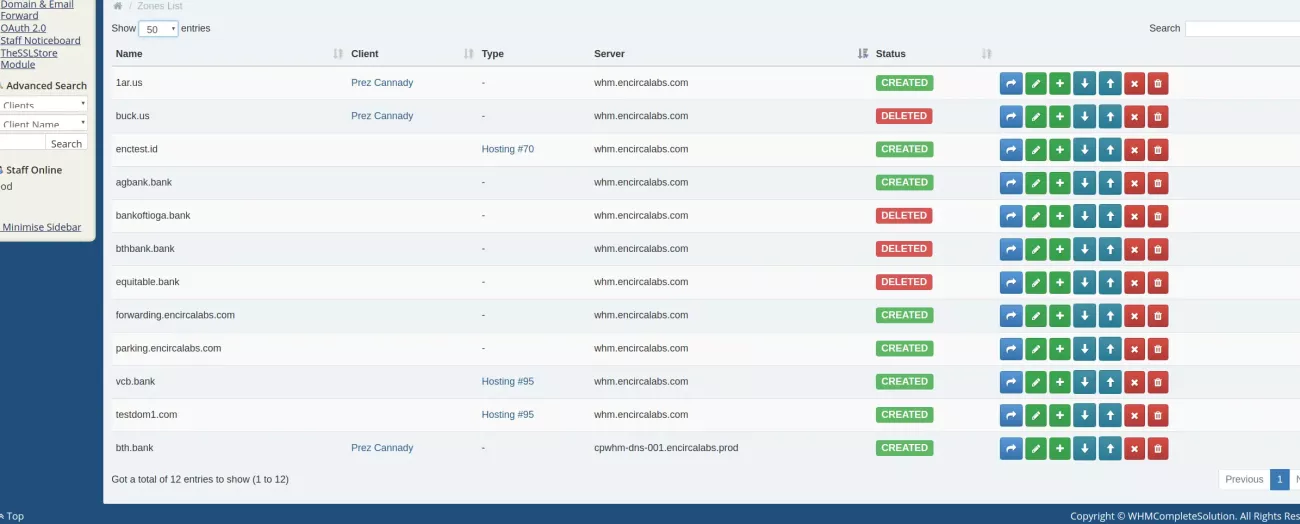Open the Show entries count dropdown
This screenshot has height=524, width=1300.
158,29
